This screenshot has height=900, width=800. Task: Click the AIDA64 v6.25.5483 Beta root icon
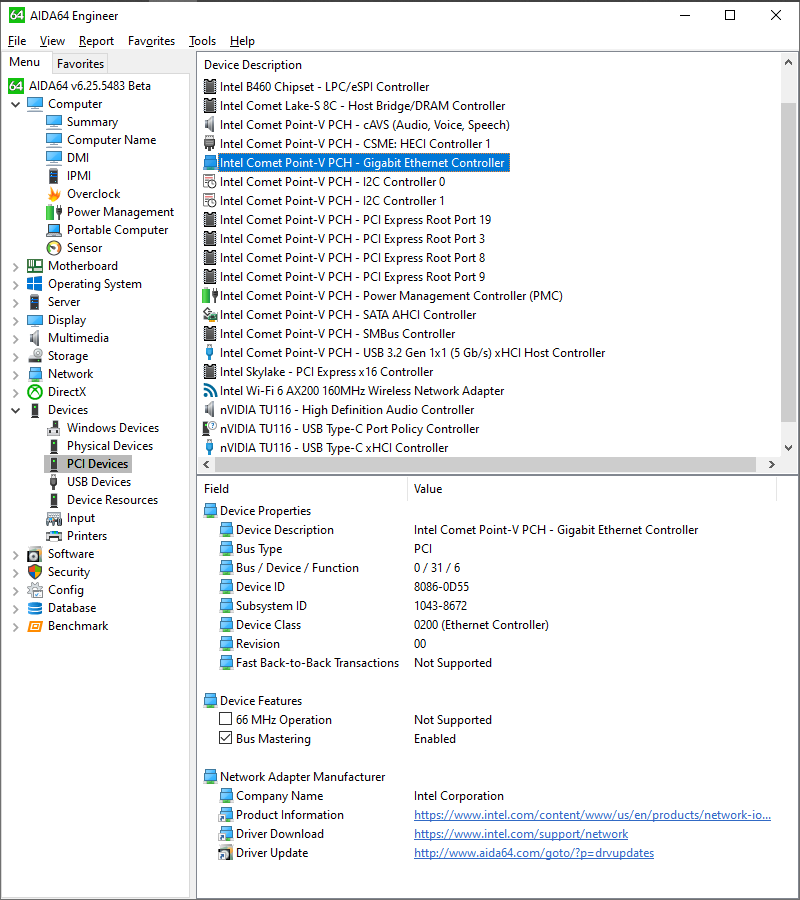[16, 86]
